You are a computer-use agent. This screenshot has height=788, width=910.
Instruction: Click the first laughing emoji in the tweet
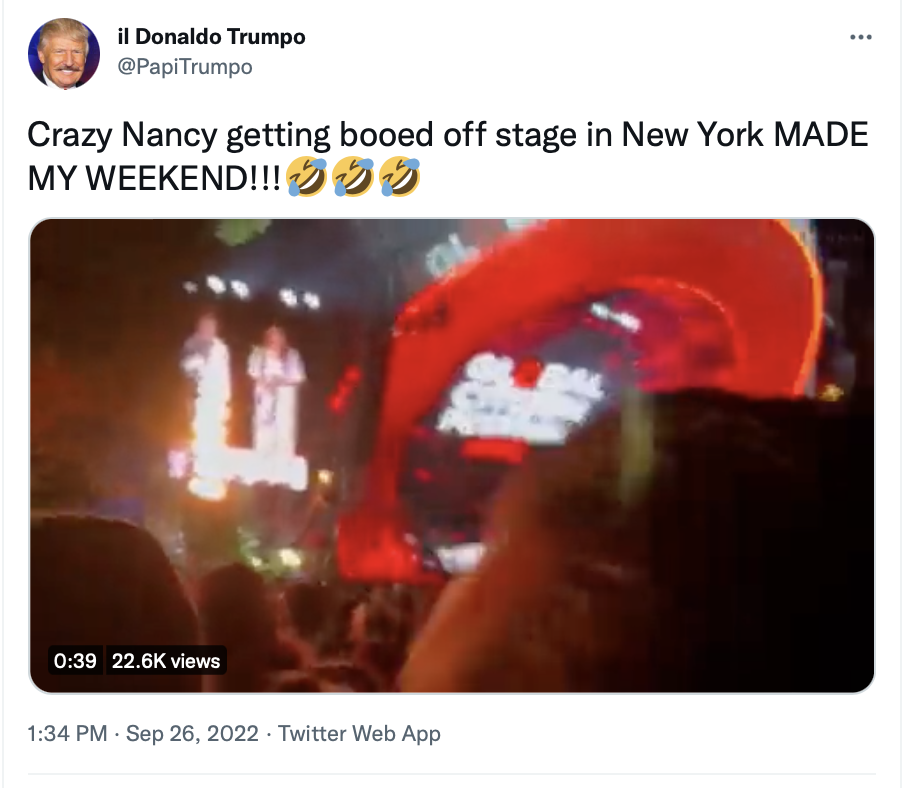tap(307, 176)
